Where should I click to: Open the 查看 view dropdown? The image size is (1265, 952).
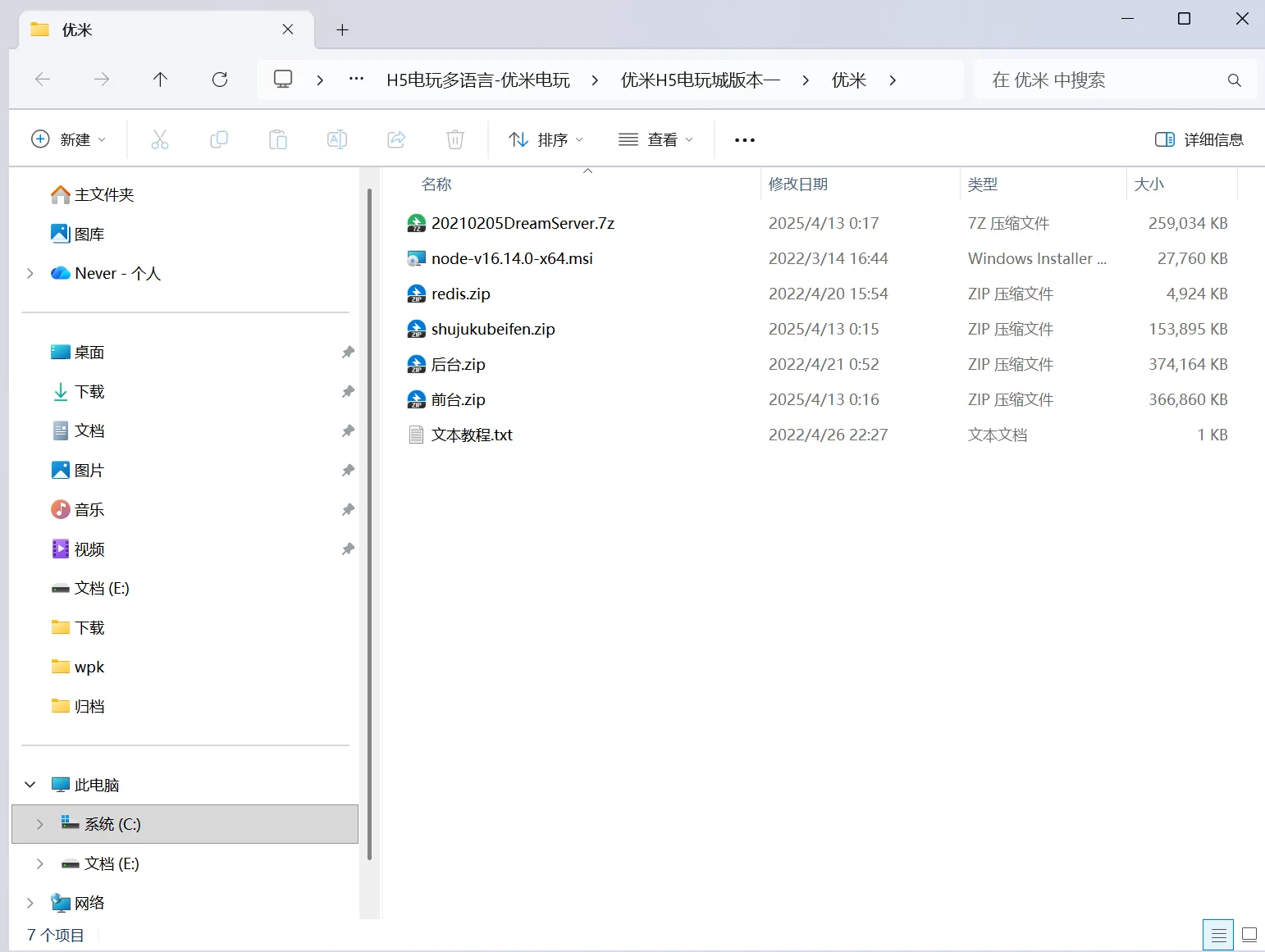click(655, 139)
